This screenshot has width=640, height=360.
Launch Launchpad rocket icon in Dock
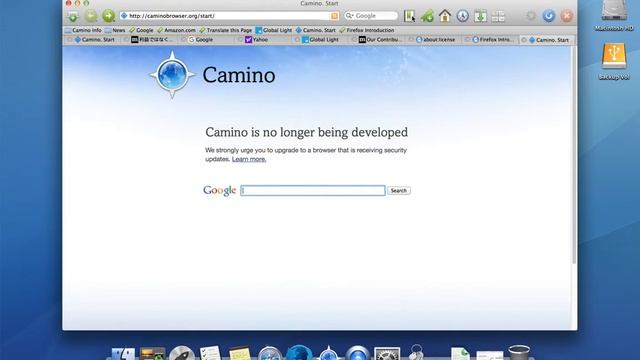coord(182,353)
